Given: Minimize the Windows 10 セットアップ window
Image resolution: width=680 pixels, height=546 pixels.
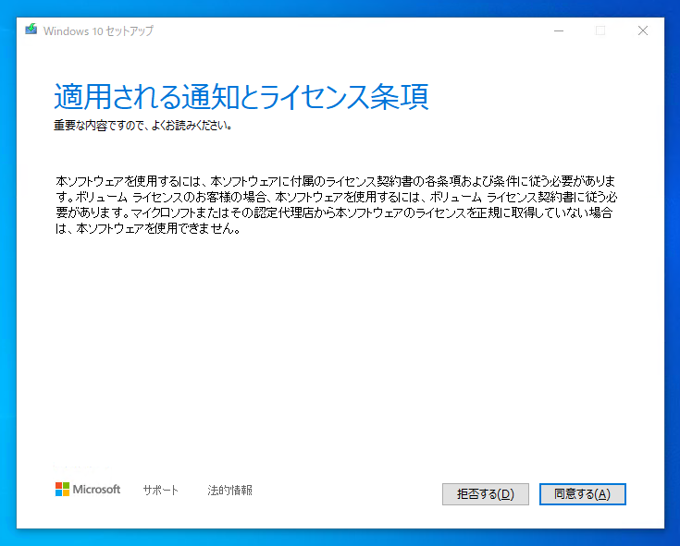Looking at the screenshot, I should (559, 30).
